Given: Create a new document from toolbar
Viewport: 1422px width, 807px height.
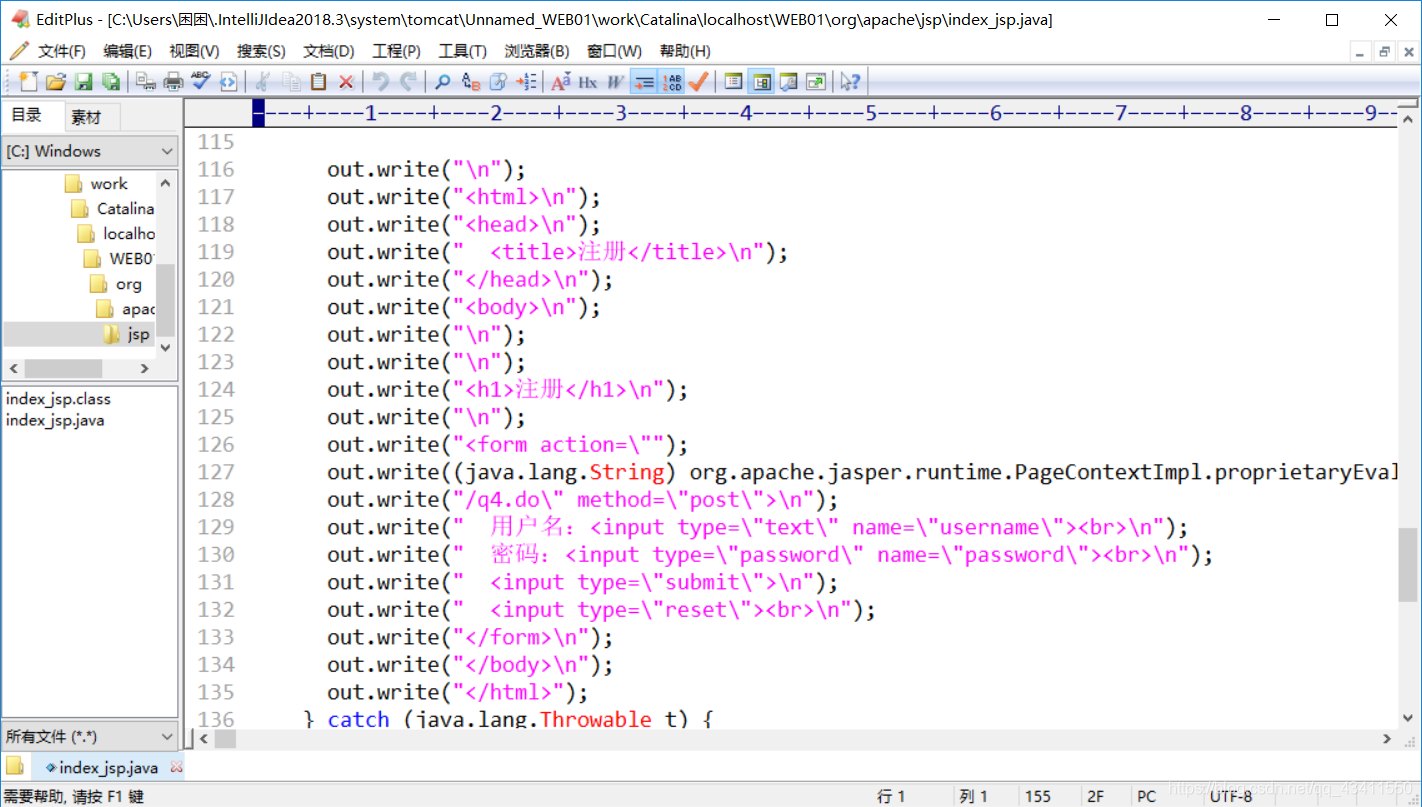Looking at the screenshot, I should (x=28, y=82).
